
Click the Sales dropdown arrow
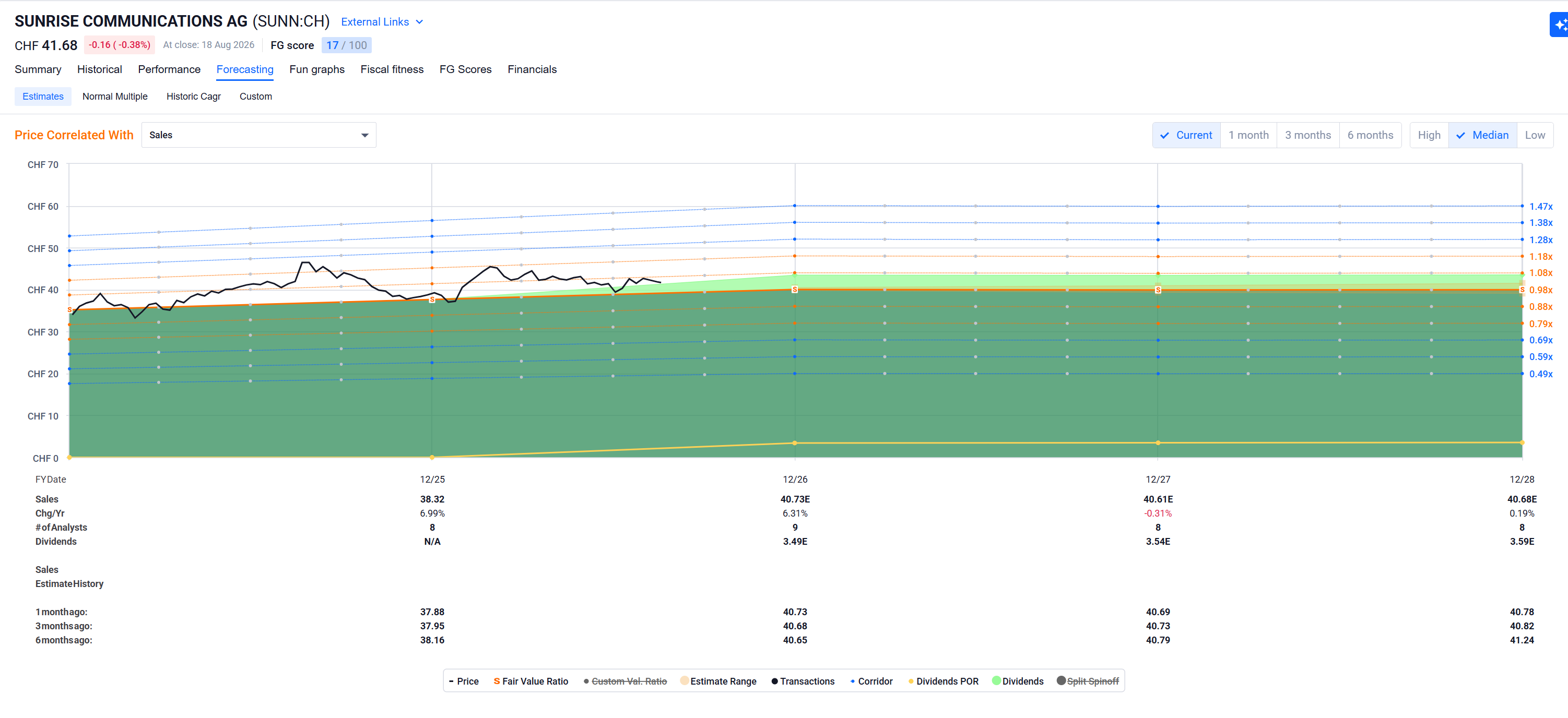(x=364, y=135)
